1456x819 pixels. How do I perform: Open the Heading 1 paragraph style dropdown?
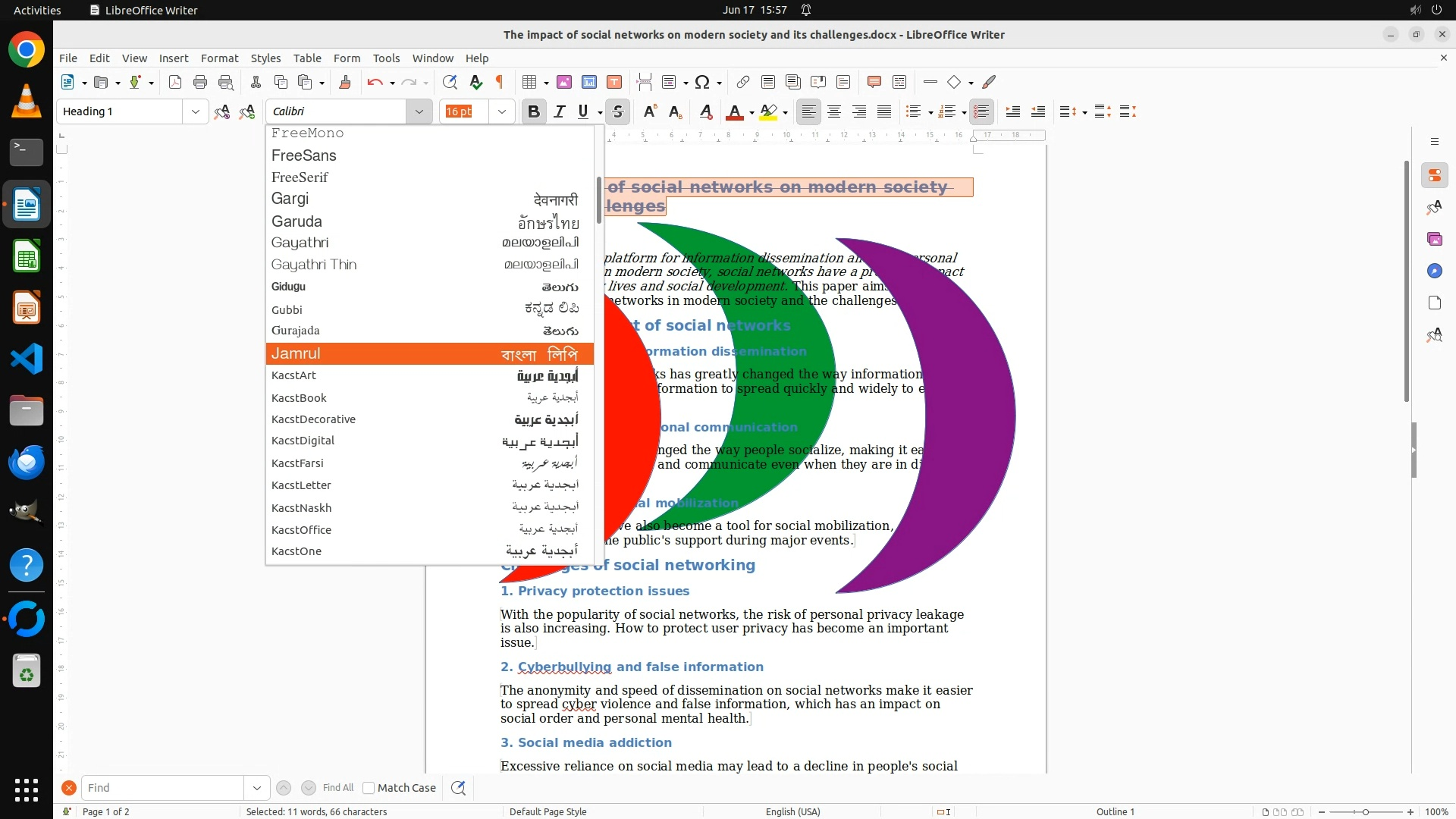195,111
